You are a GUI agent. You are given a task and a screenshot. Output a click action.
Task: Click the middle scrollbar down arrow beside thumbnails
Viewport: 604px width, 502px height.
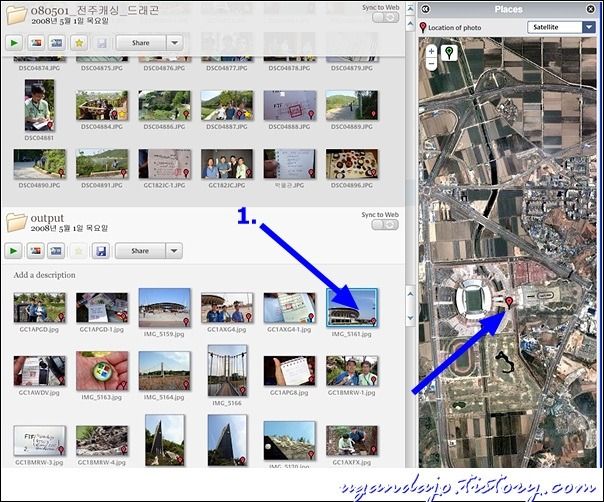(410, 317)
